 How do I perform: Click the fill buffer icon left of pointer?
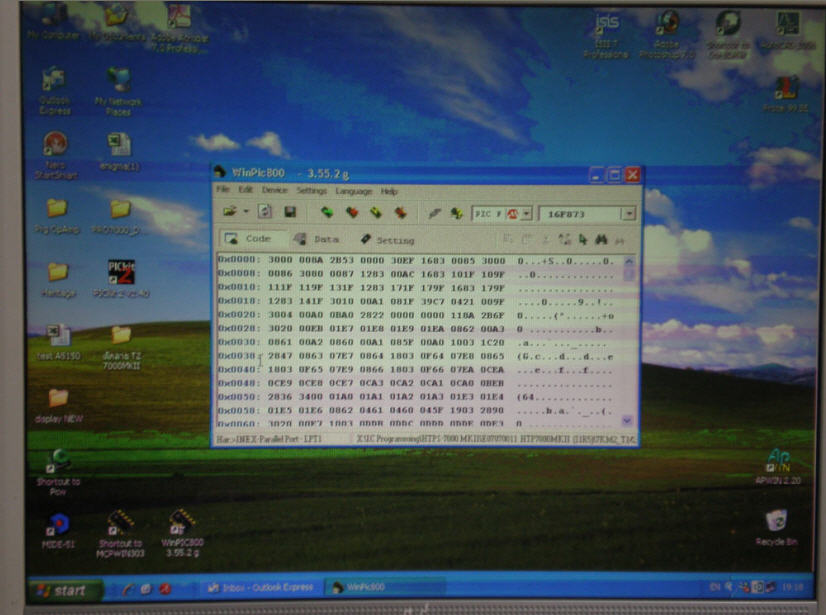[565, 240]
